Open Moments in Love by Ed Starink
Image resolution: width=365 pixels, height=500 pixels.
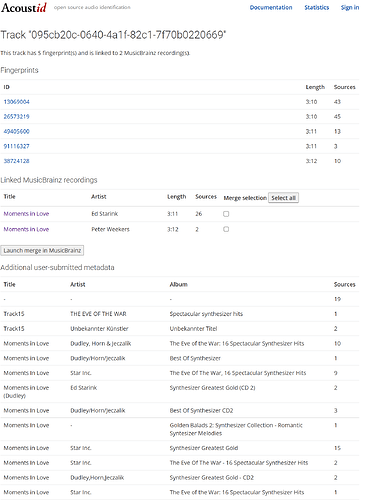click(x=26, y=214)
